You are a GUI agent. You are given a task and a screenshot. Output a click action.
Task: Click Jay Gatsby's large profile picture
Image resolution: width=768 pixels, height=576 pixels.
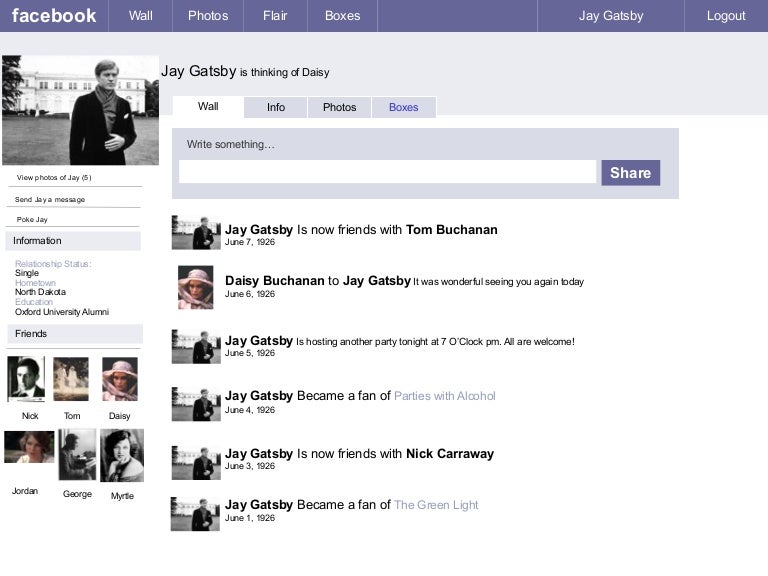pos(80,110)
